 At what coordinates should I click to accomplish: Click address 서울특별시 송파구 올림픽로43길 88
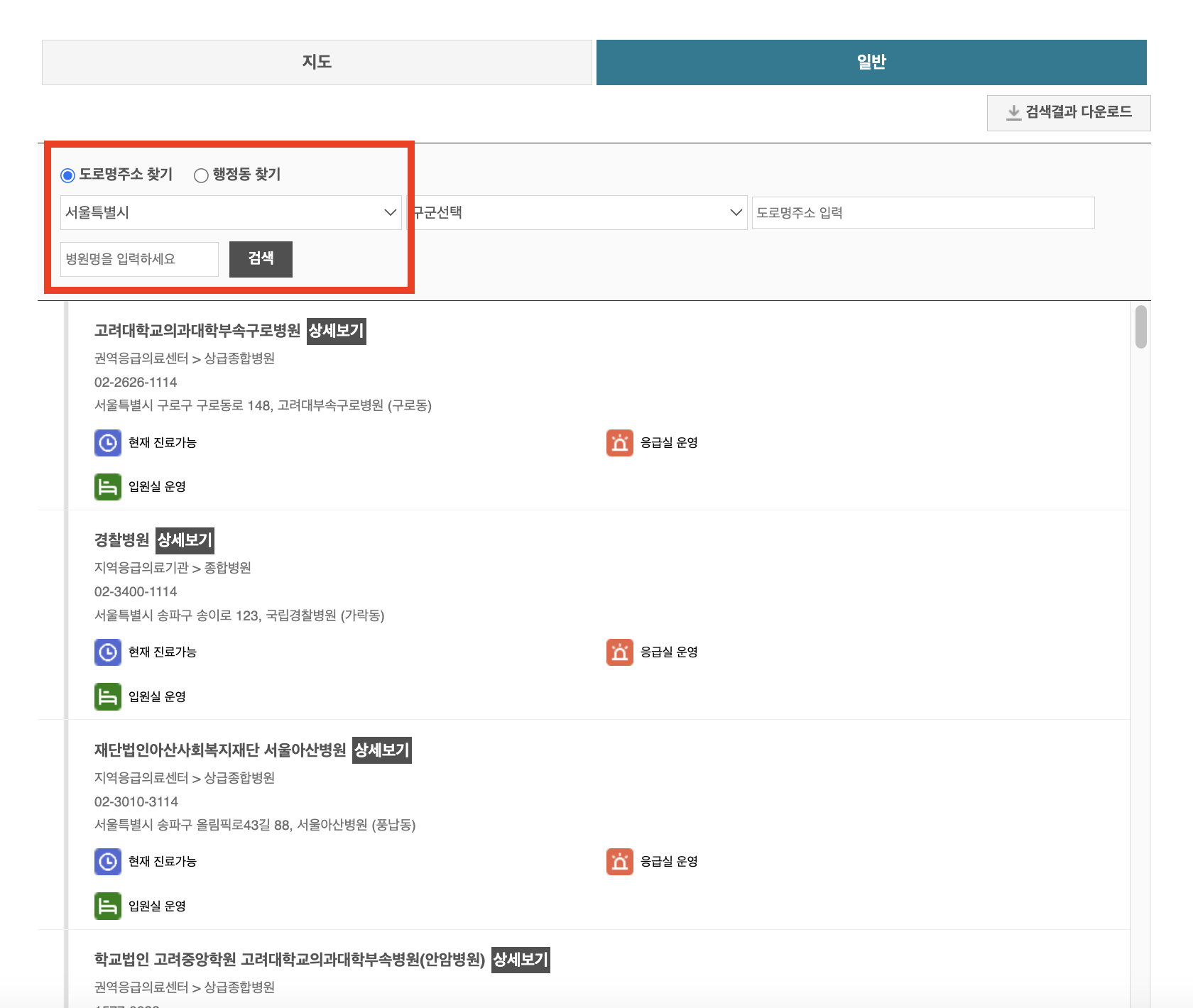[x=255, y=826]
